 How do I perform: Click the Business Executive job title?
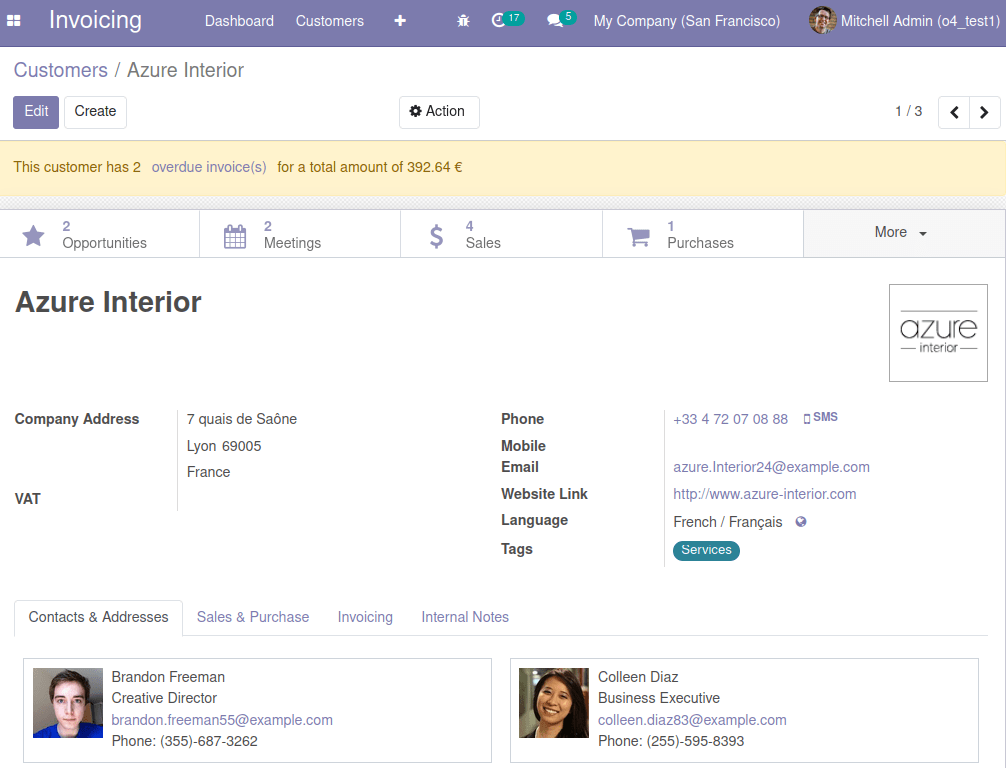click(x=659, y=698)
